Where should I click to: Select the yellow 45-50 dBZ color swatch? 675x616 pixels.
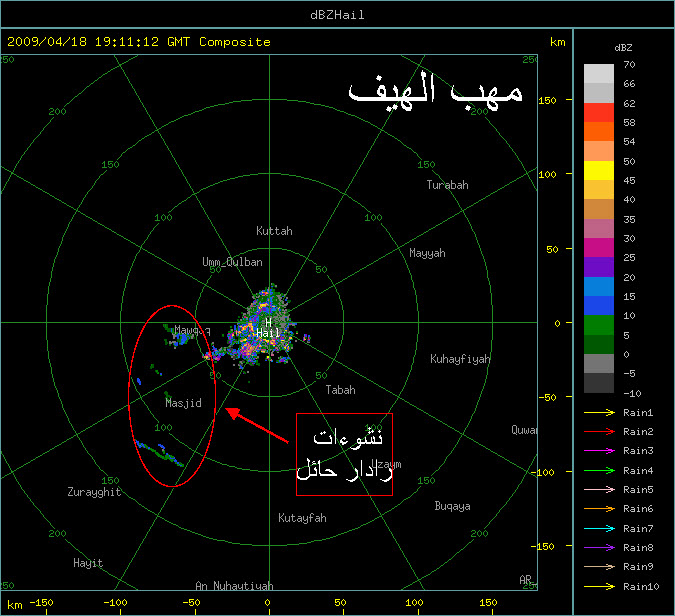click(x=599, y=170)
